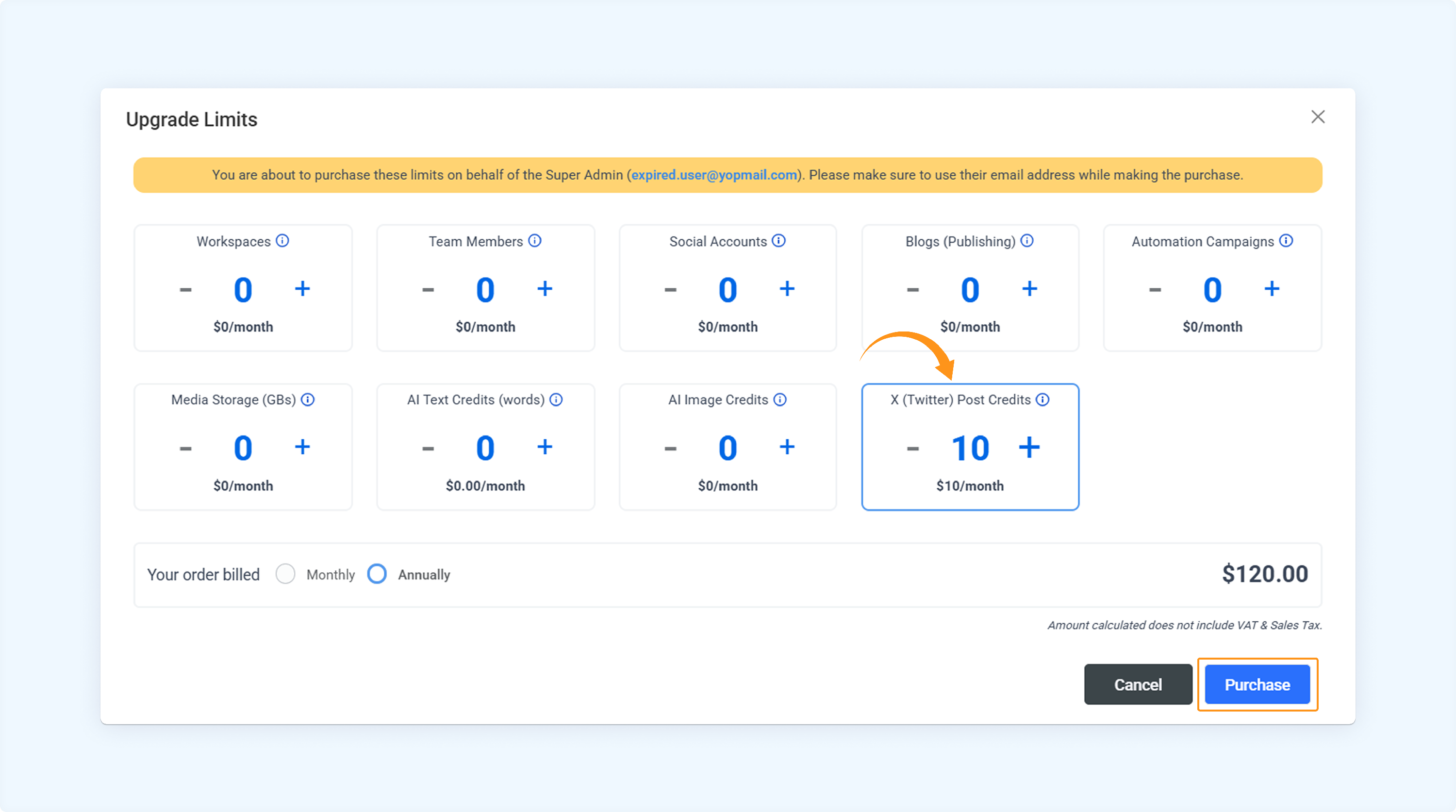
Task: Open the AI Image Credits info icon
Action: click(x=780, y=399)
